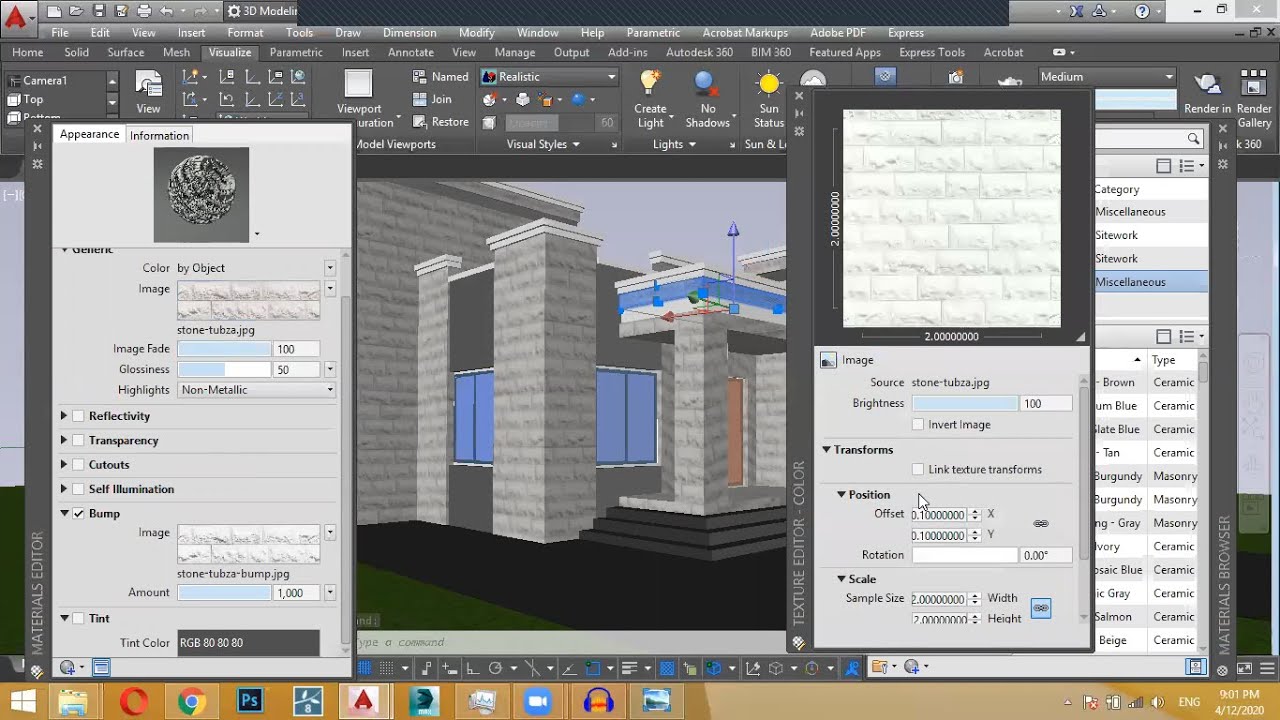Enable the Reflectivity checkbox

pyautogui.click(x=79, y=416)
